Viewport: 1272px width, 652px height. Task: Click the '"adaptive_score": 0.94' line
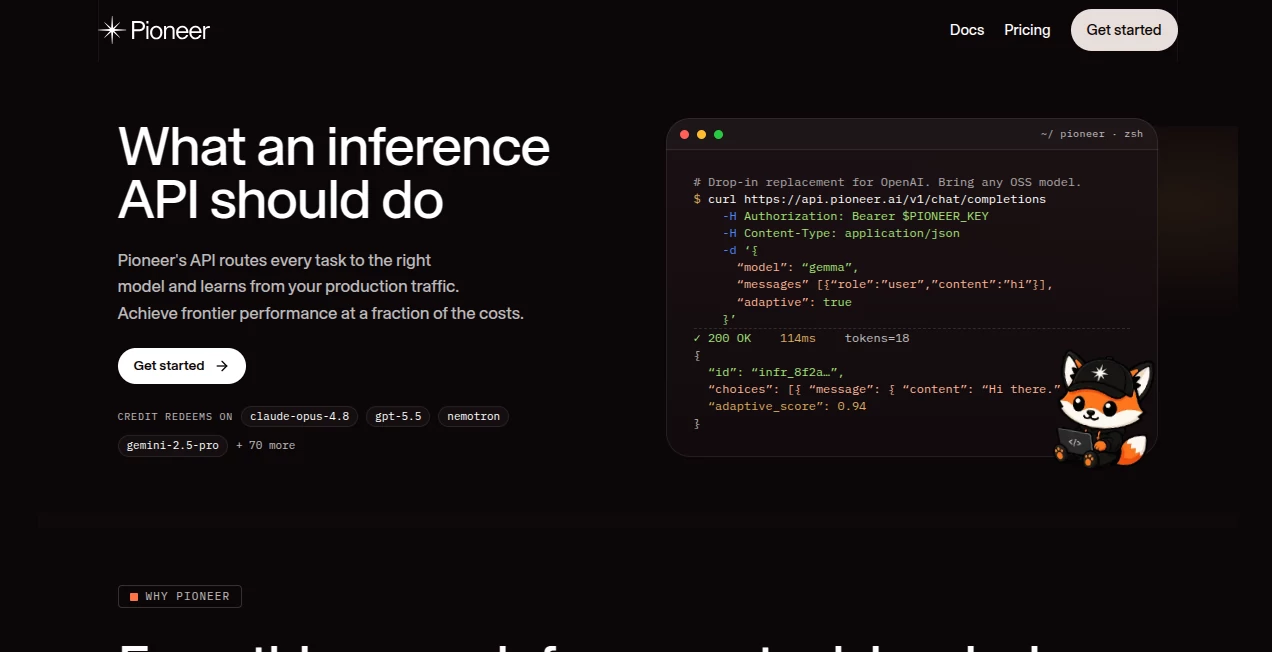pos(787,406)
